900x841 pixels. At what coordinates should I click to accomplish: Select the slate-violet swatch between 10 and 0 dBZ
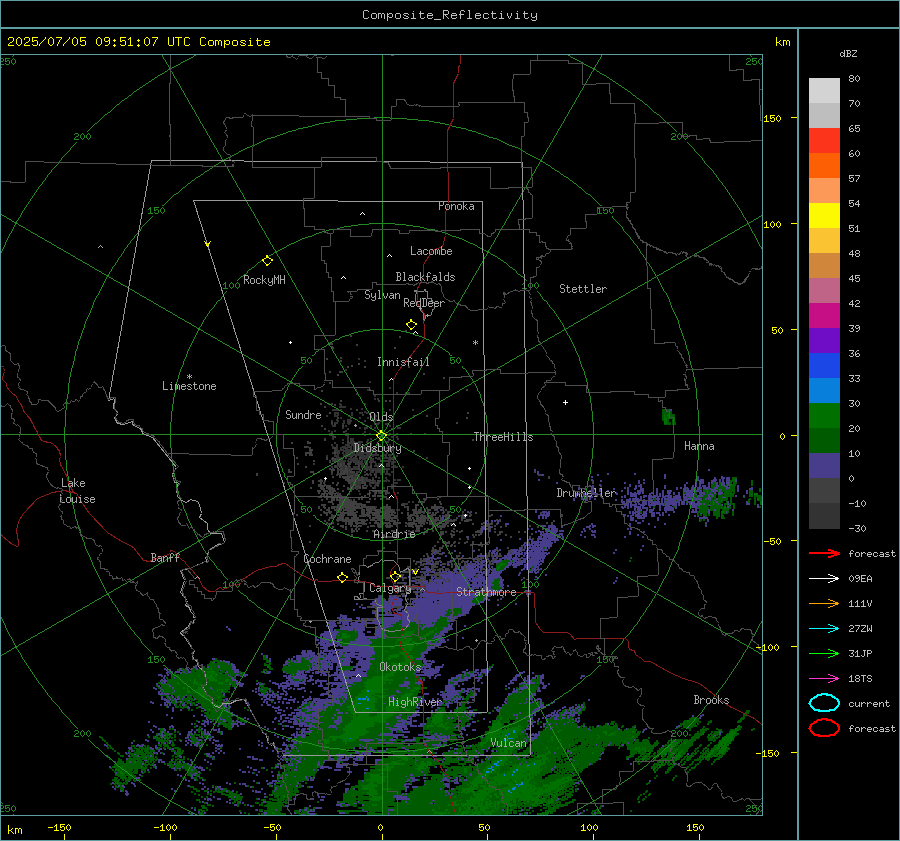pyautogui.click(x=824, y=465)
